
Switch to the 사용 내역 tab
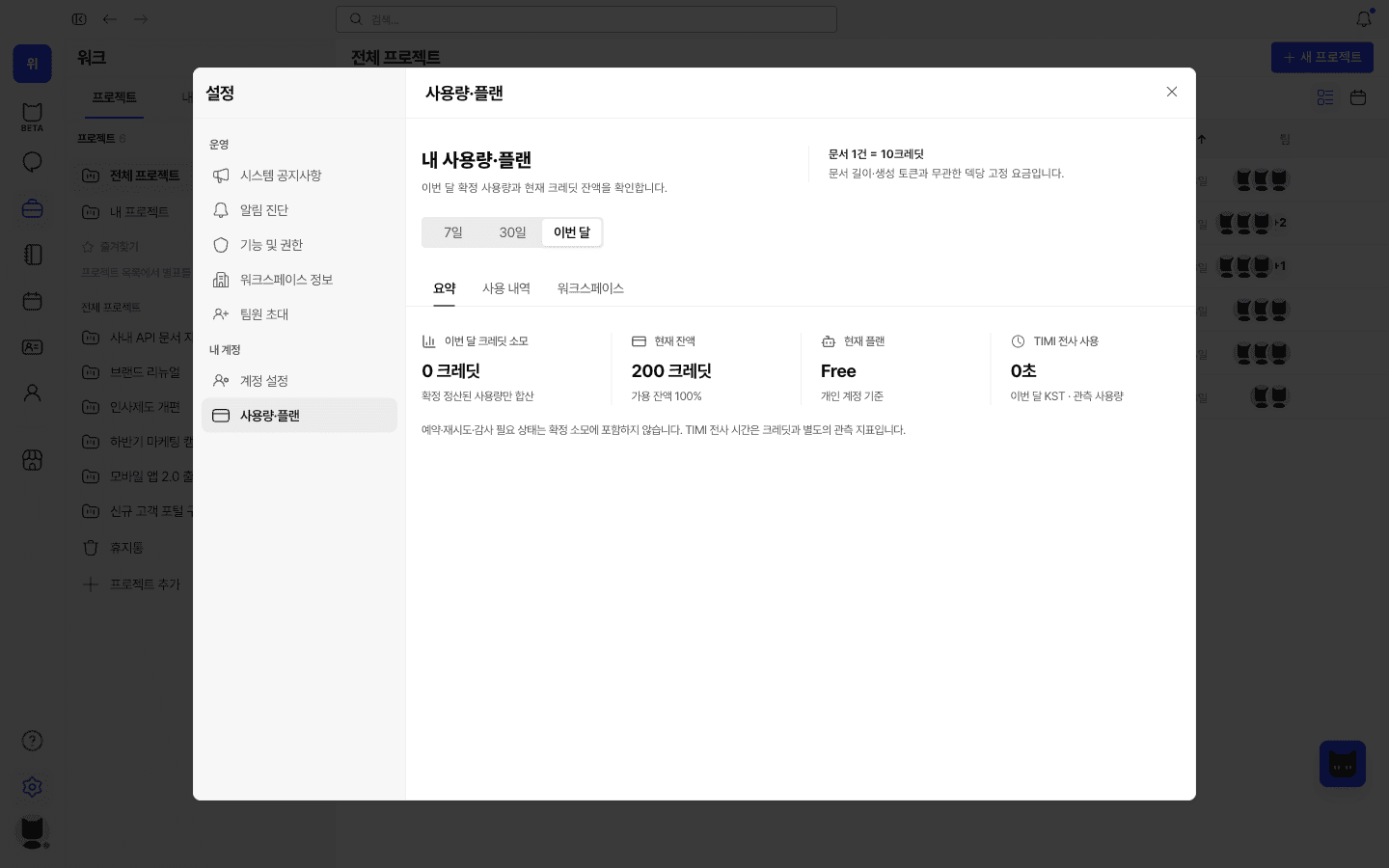(505, 288)
